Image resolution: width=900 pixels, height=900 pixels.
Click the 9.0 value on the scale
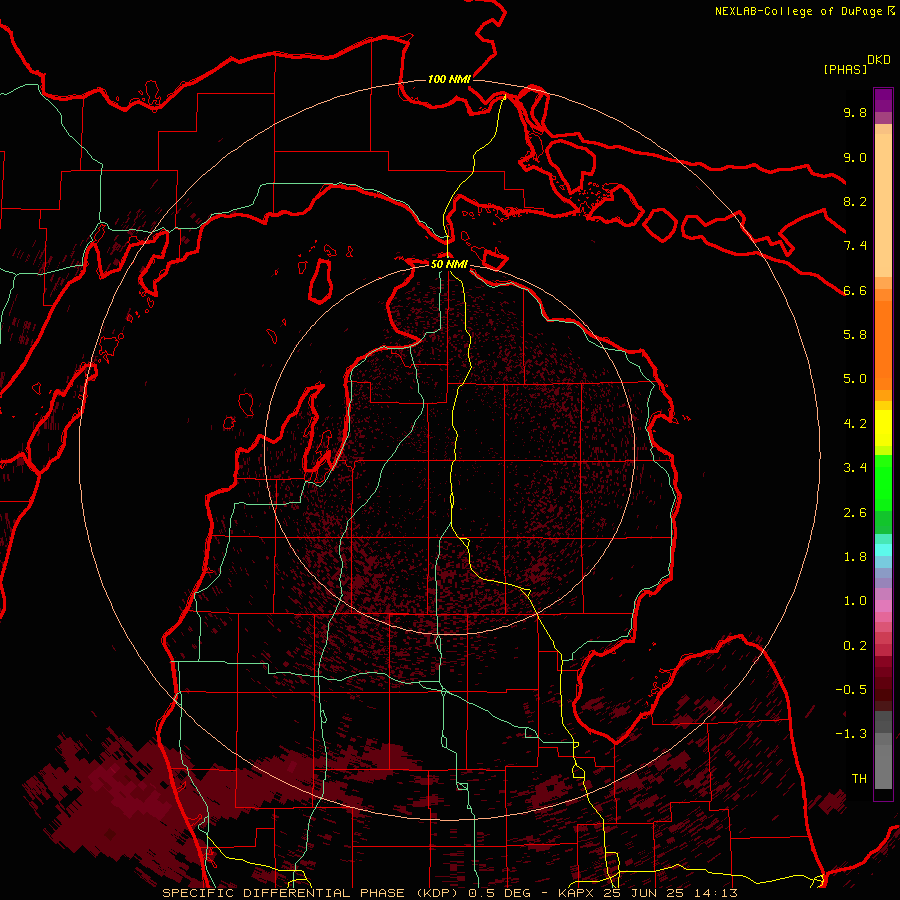855,157
